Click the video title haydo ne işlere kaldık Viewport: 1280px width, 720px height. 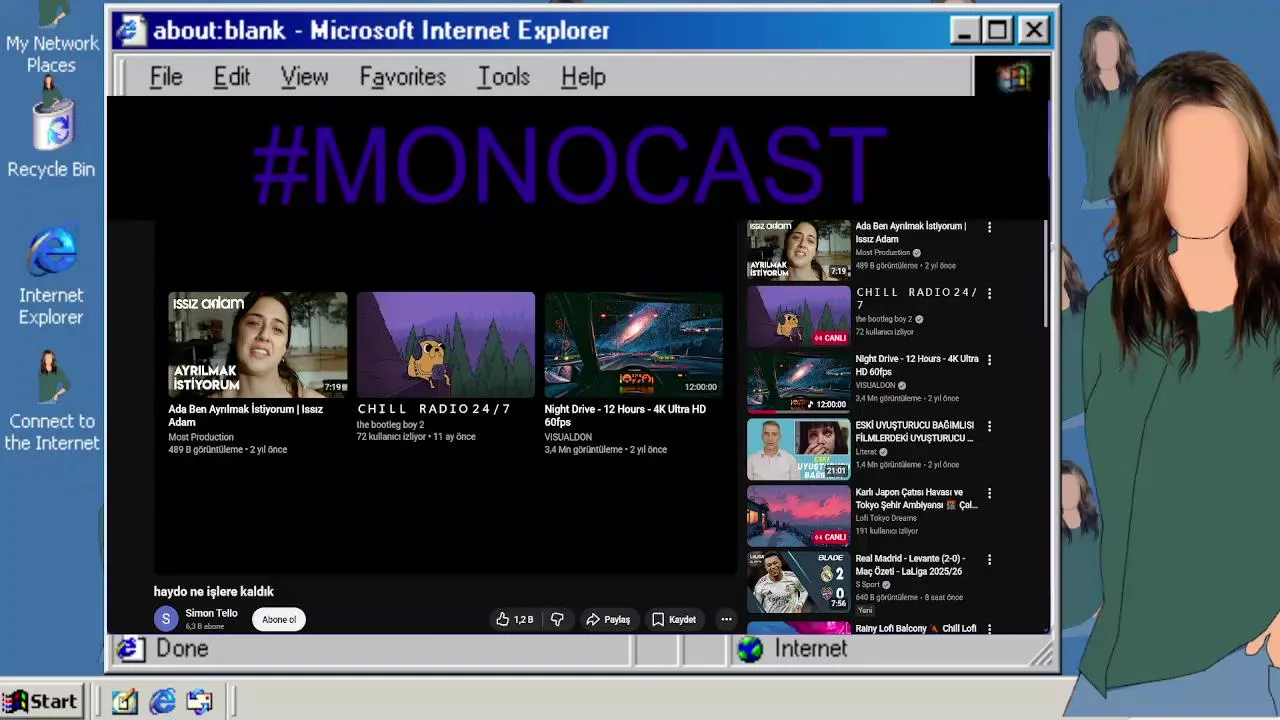click(x=213, y=592)
